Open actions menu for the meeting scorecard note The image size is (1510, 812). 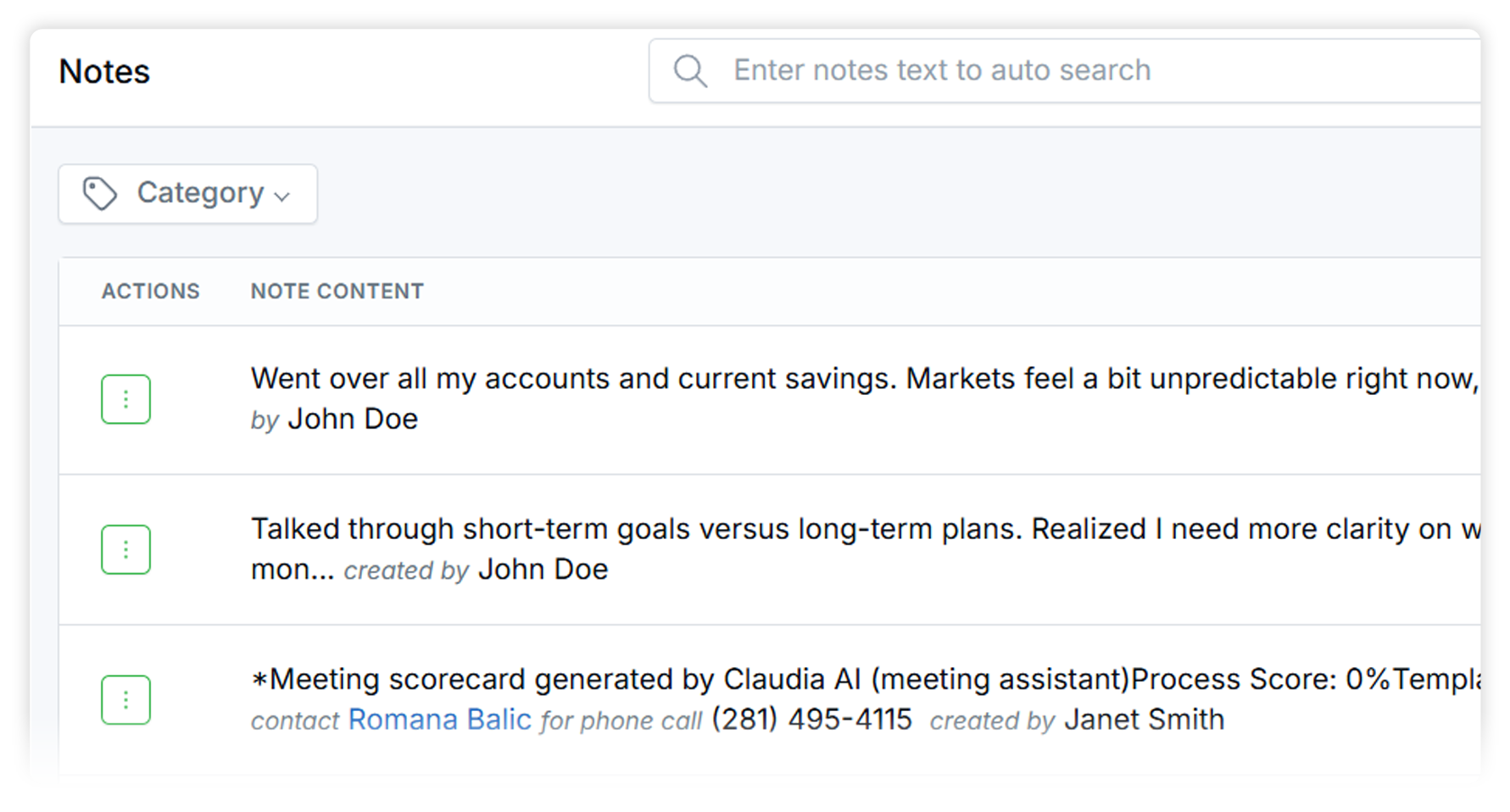coord(125,699)
